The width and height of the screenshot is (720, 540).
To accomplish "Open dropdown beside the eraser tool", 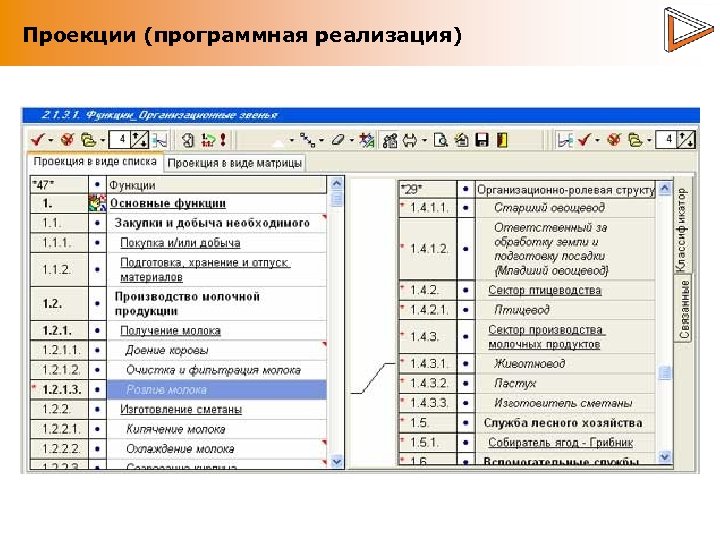I will 351,140.
